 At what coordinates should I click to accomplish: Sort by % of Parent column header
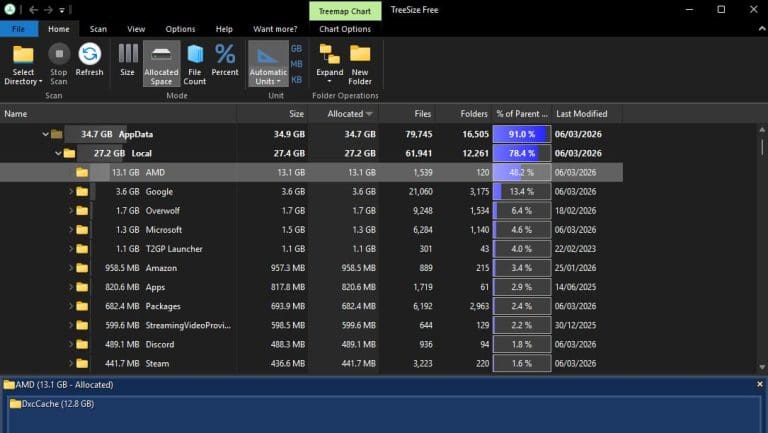tap(522, 114)
